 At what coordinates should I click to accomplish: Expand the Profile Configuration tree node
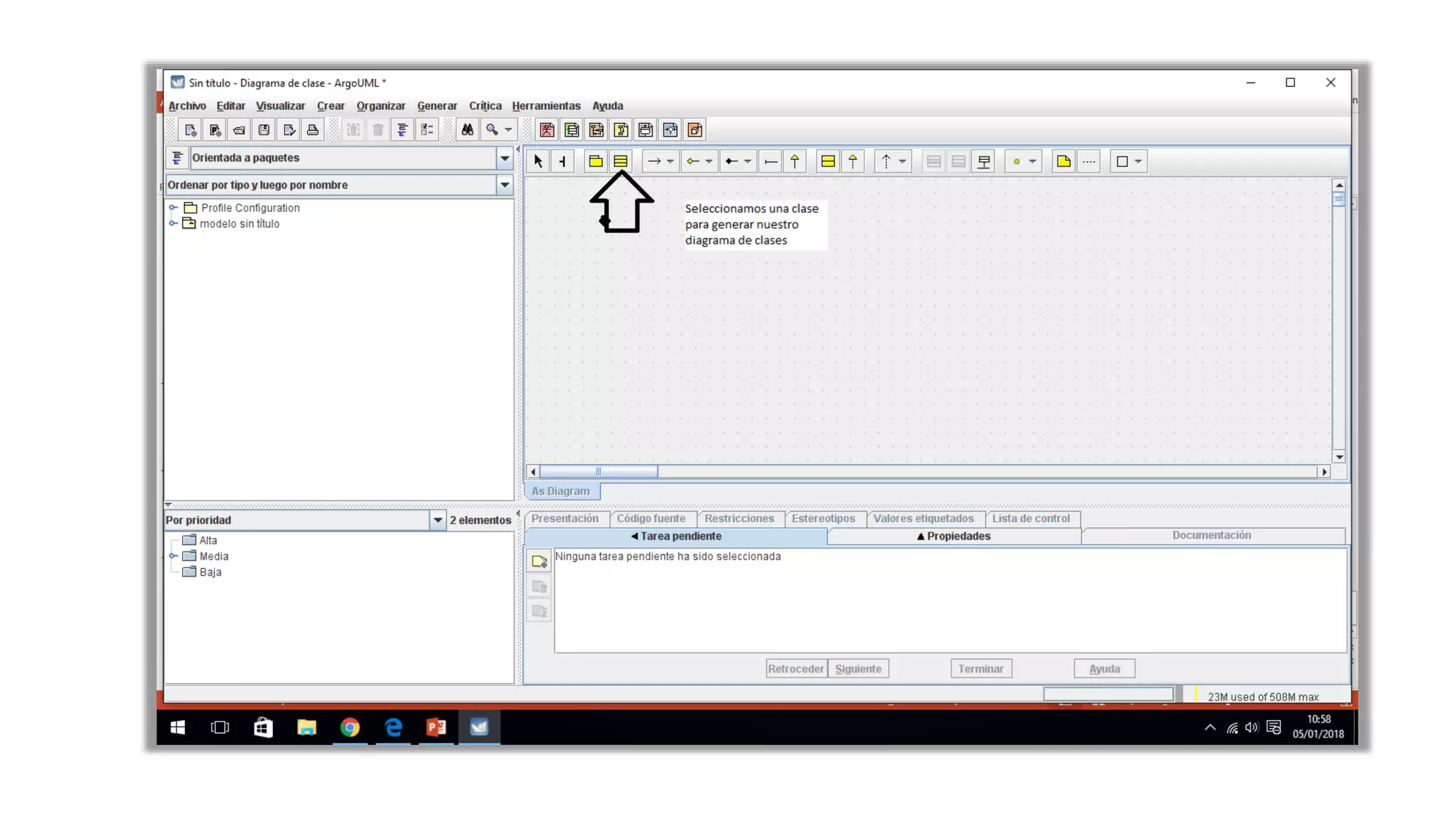(173, 208)
